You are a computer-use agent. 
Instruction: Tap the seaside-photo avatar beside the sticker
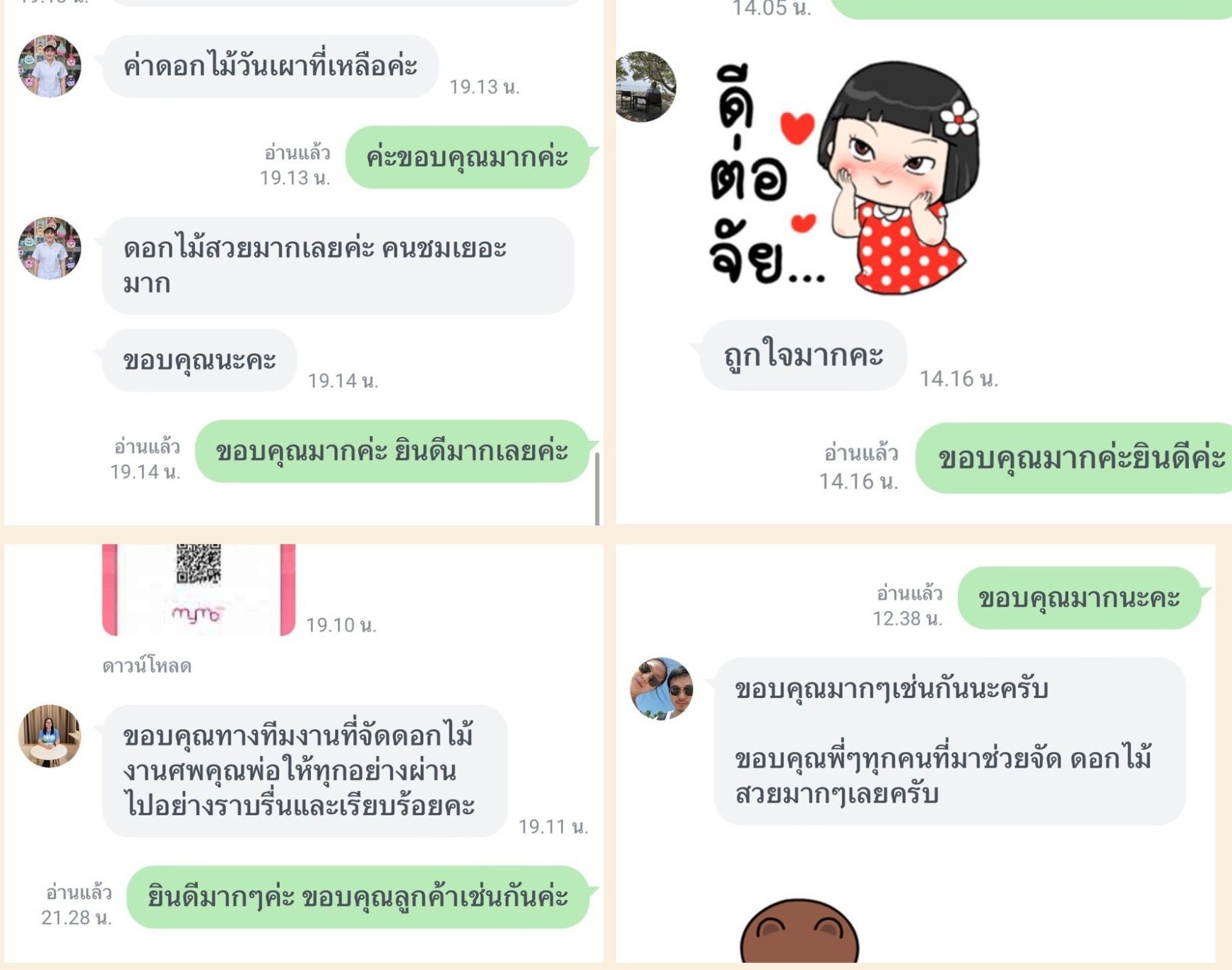tap(645, 86)
